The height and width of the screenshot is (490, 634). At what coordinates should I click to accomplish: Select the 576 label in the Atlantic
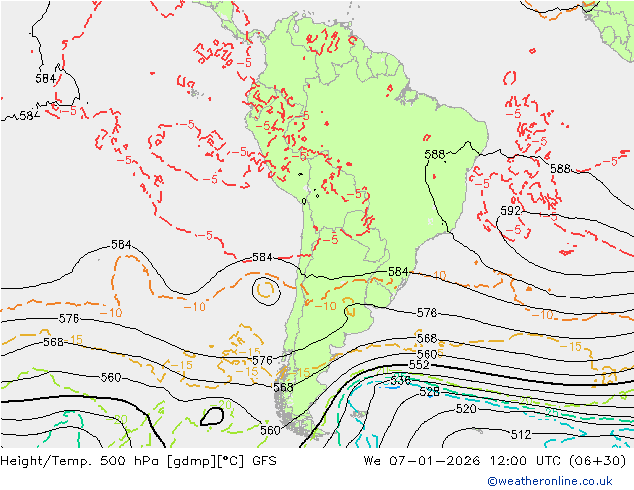tap(426, 313)
